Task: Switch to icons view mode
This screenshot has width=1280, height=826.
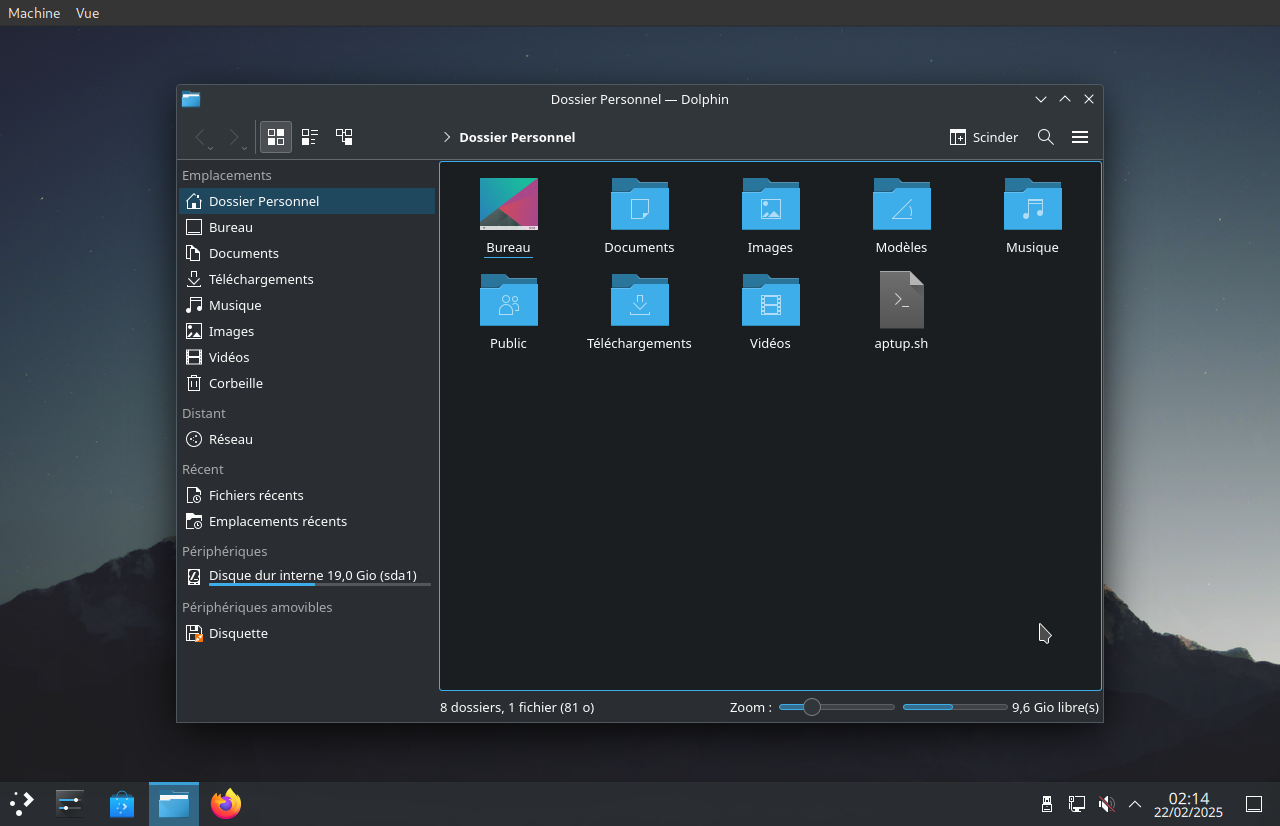Action: point(276,137)
